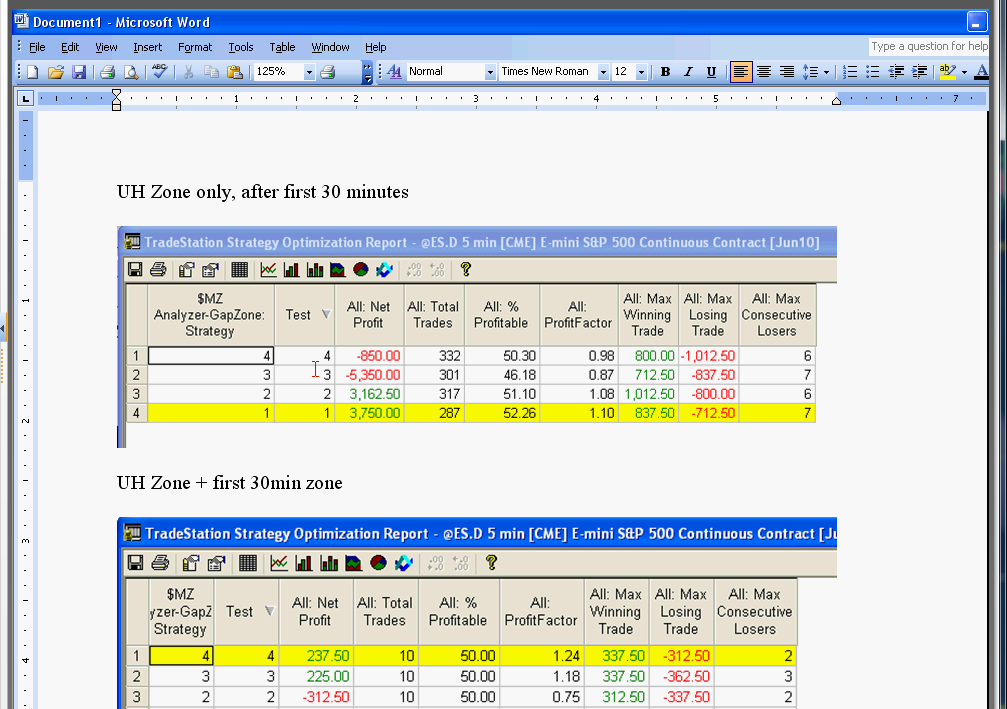Toggle Underline formatting
Screen dimensions: 1007x709
pos(711,72)
